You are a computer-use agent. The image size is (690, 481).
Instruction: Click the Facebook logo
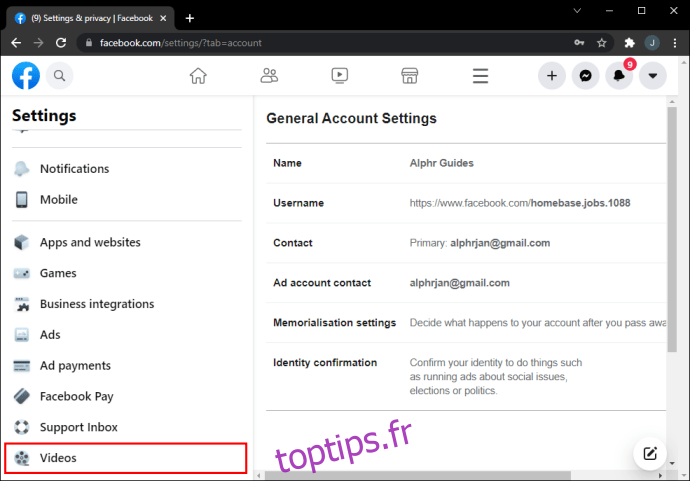pyautogui.click(x=26, y=76)
